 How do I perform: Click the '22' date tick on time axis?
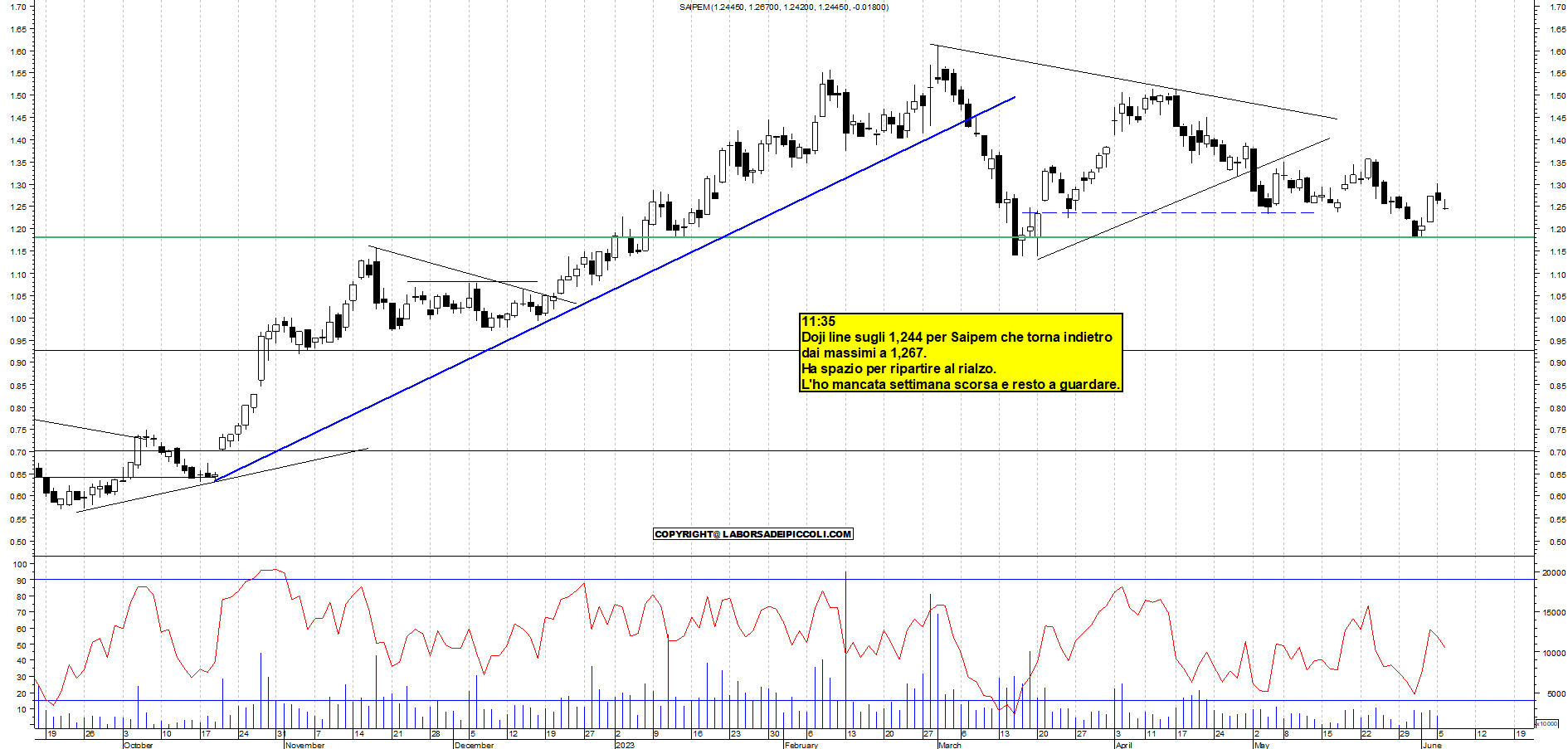(x=1366, y=734)
